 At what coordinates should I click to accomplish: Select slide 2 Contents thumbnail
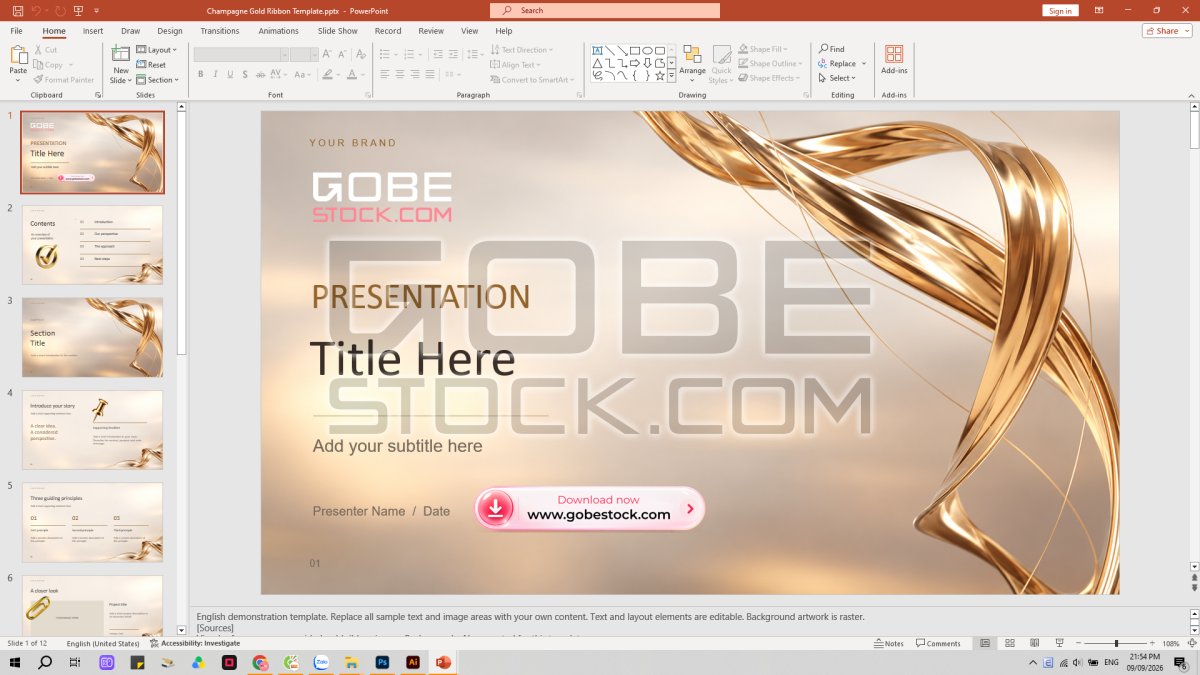[92, 245]
